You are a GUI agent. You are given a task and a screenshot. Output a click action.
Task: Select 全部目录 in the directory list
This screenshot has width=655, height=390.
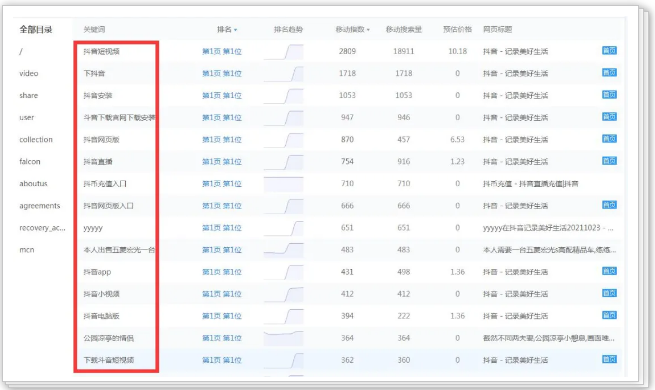(x=36, y=30)
